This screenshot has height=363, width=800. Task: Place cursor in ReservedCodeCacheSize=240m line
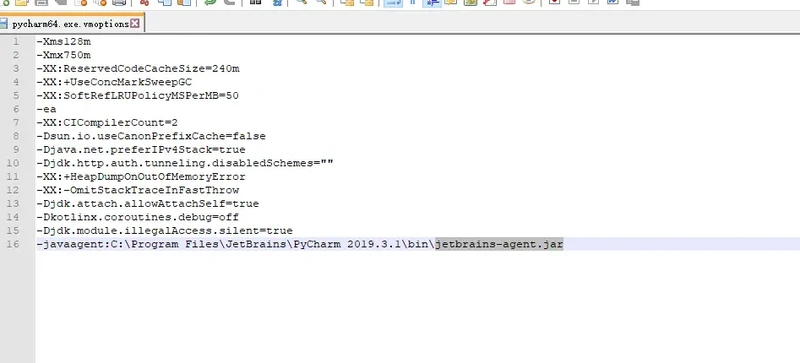(x=138, y=68)
